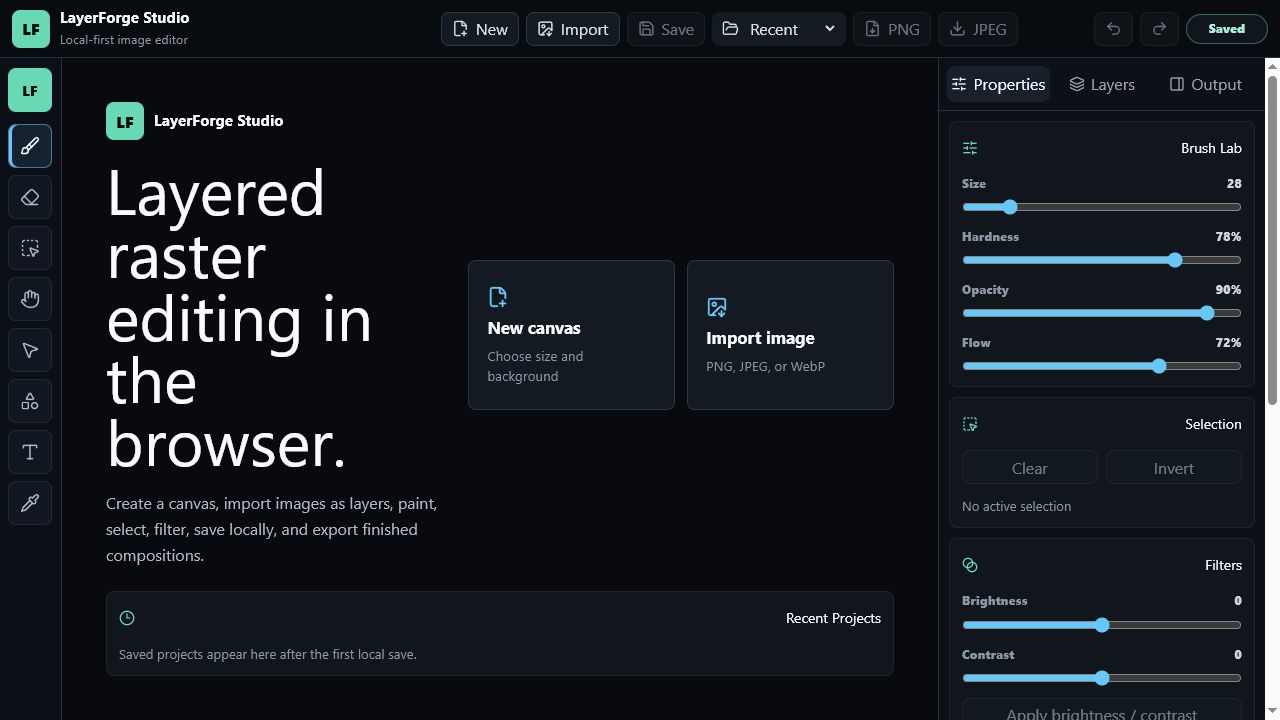Screen dimensions: 1280x720
Task: Activate the Hand pan tool
Action: click(x=30, y=299)
